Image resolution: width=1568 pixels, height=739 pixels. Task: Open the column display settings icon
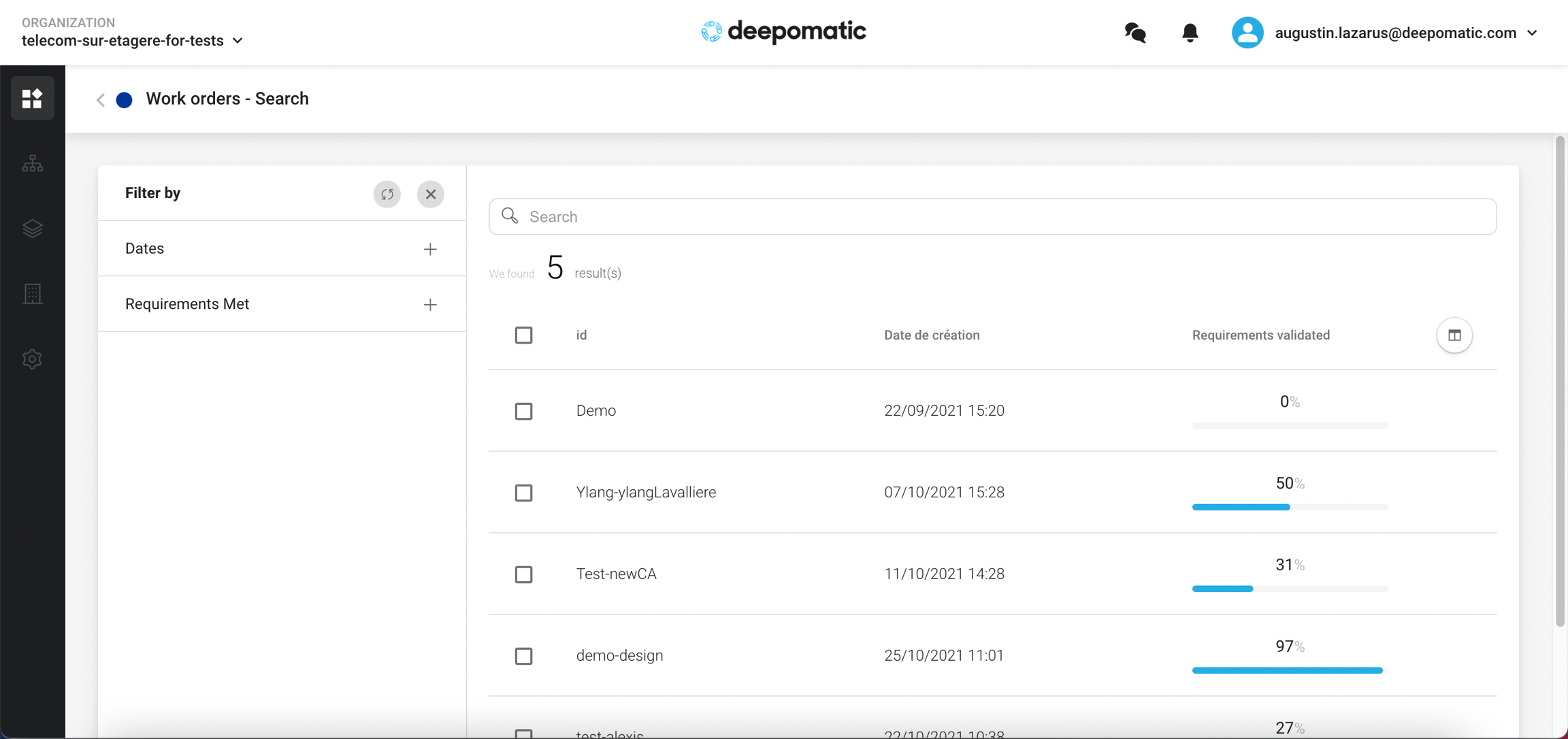click(x=1454, y=335)
